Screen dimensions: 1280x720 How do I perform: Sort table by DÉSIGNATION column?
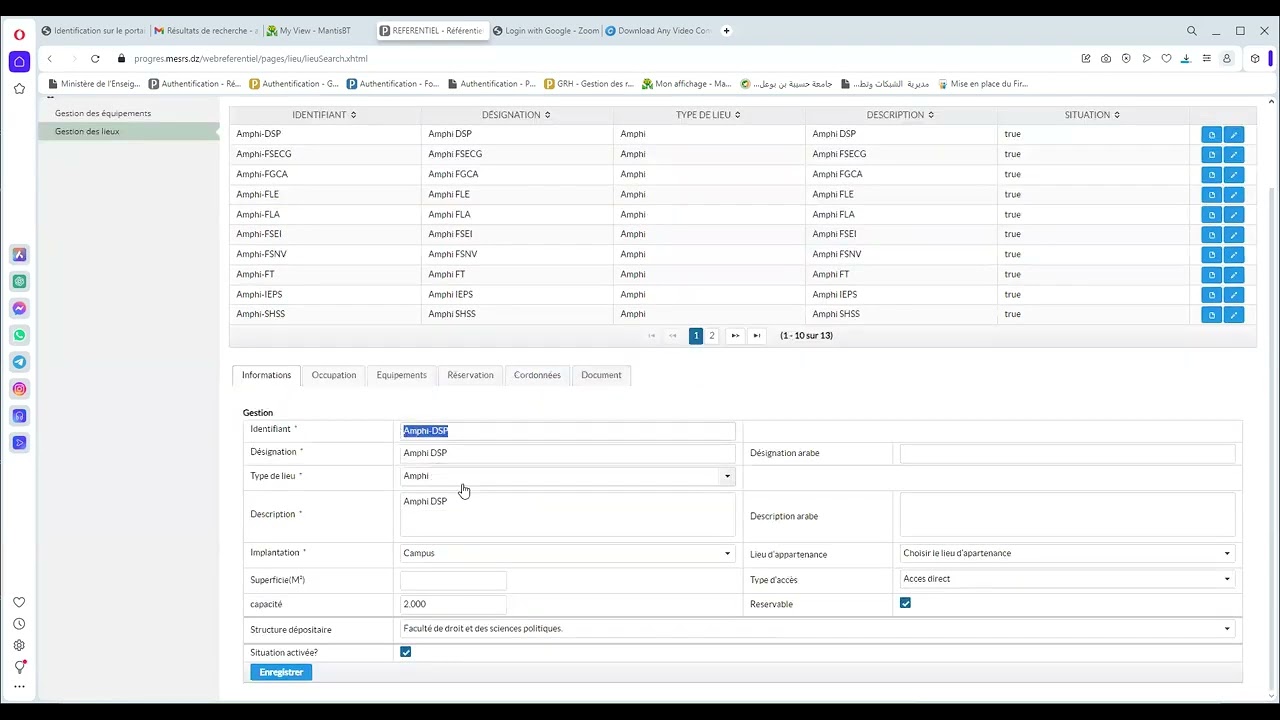(x=516, y=115)
